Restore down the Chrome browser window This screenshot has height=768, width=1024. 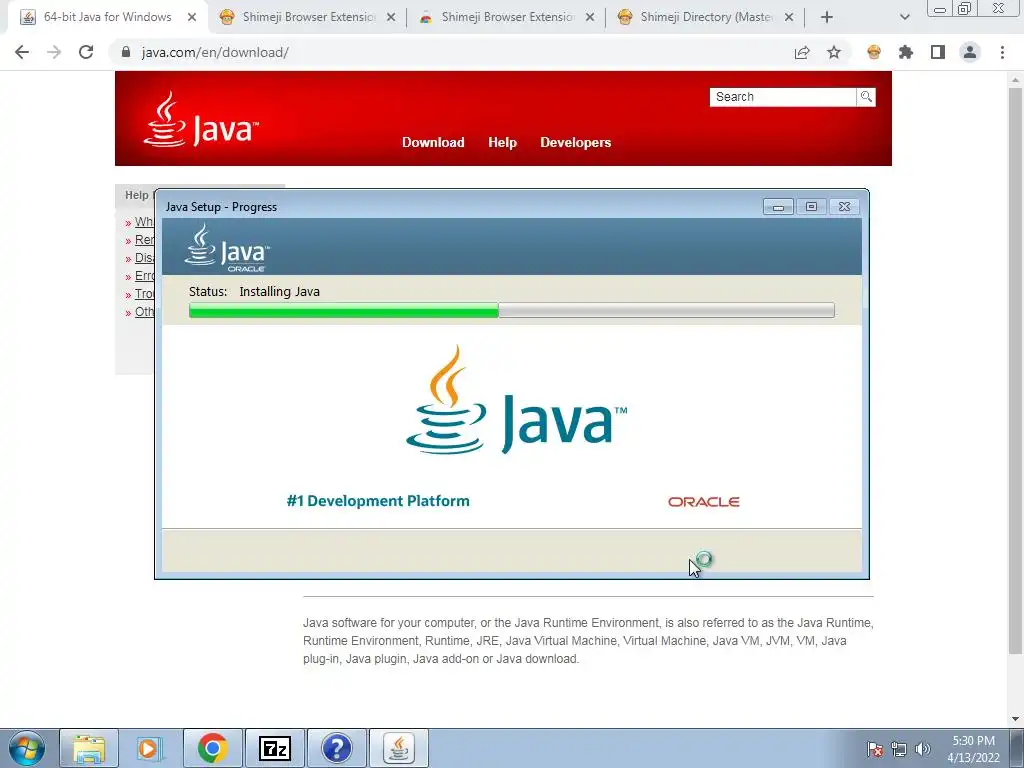pos(965,9)
